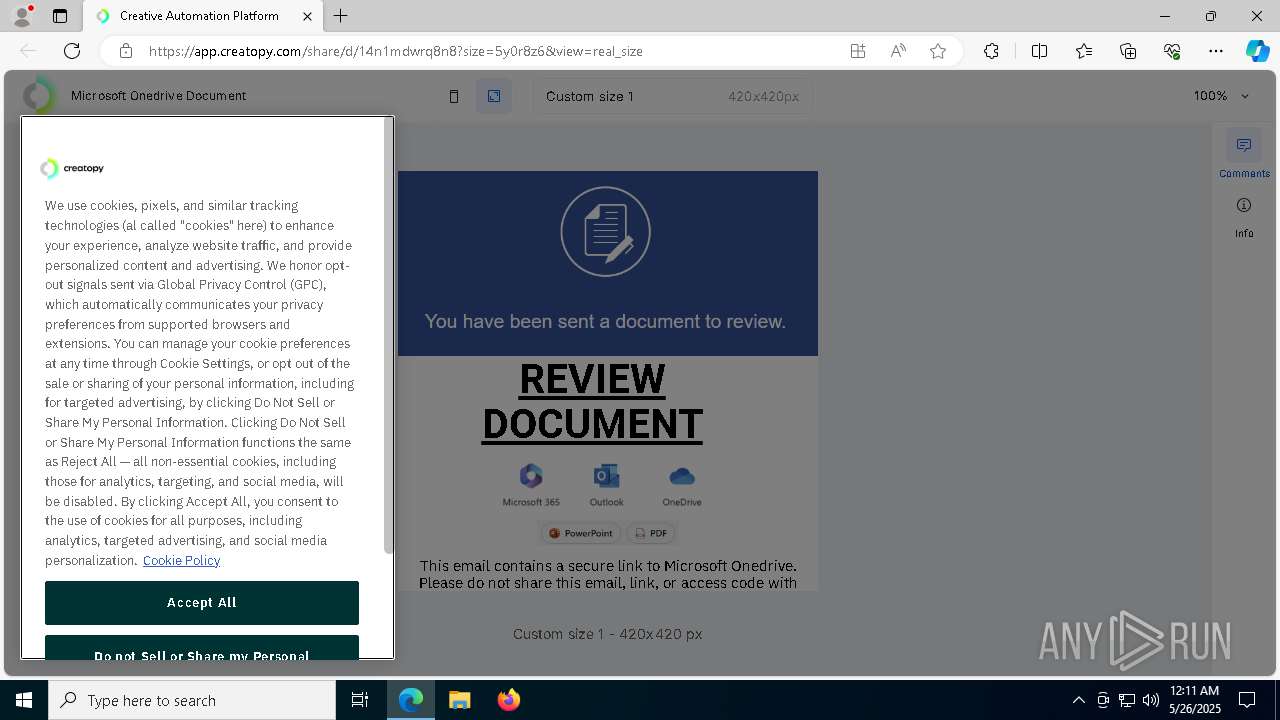Add this page to favorites
The image size is (1280, 720).
pos(938,51)
